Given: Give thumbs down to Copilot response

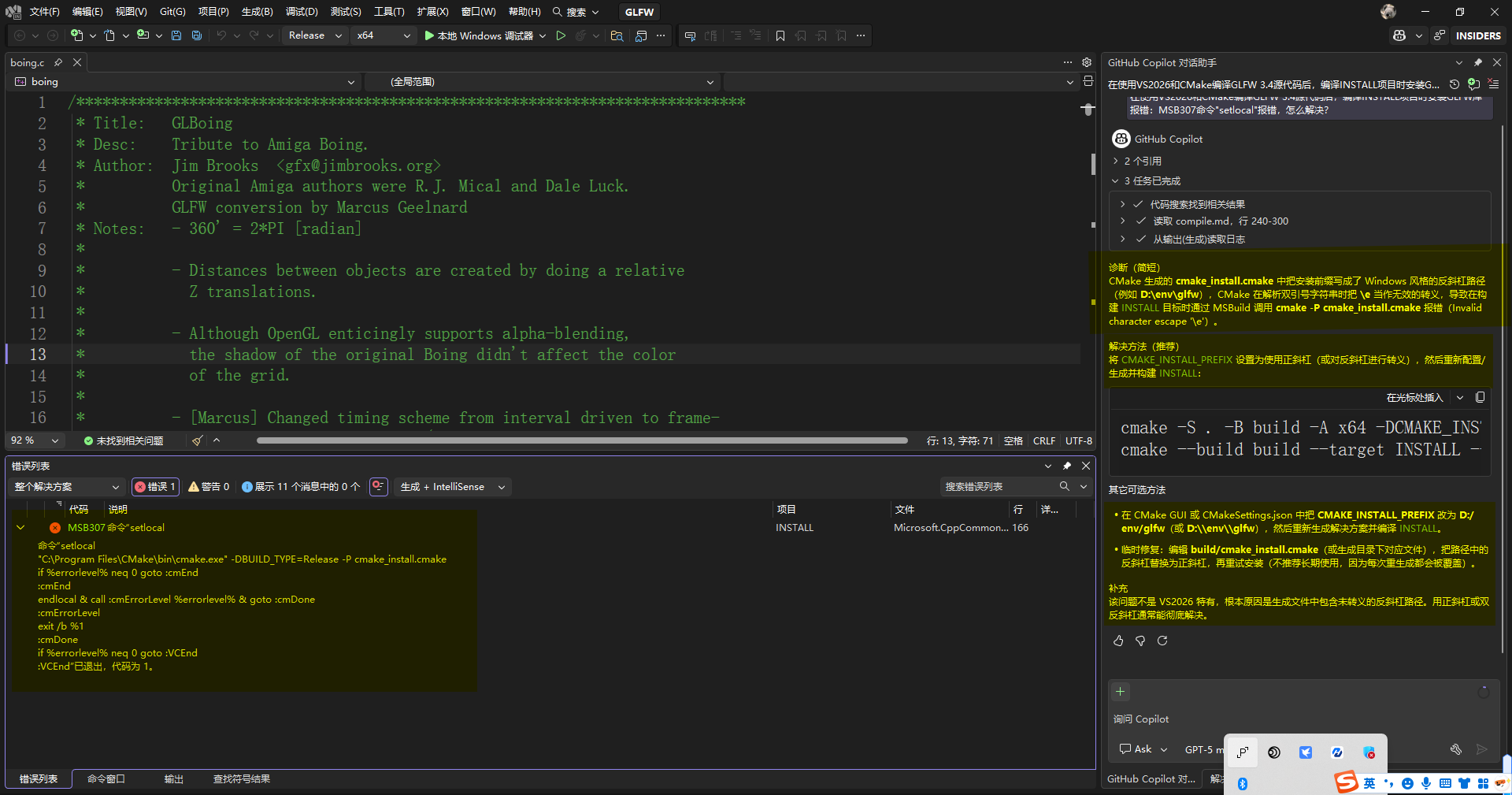Looking at the screenshot, I should (1140, 641).
